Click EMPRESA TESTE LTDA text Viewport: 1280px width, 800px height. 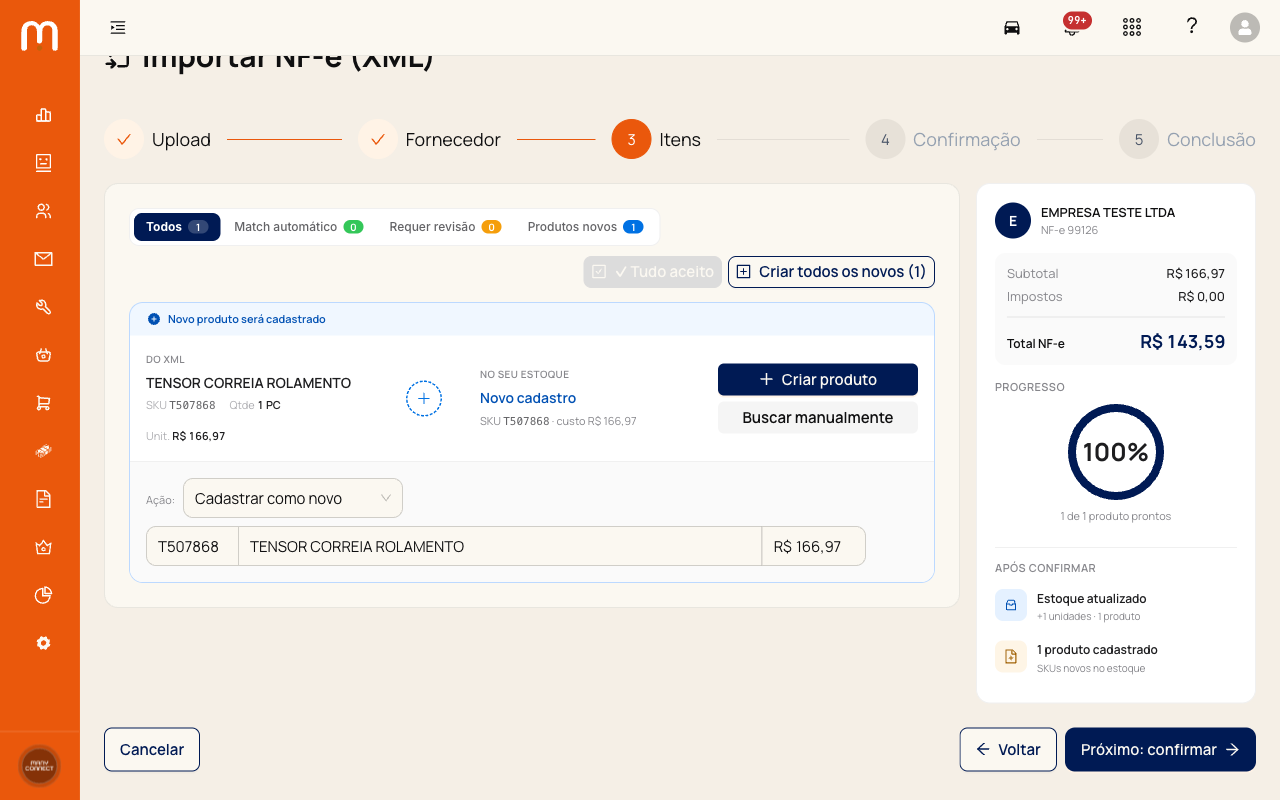(x=1108, y=212)
